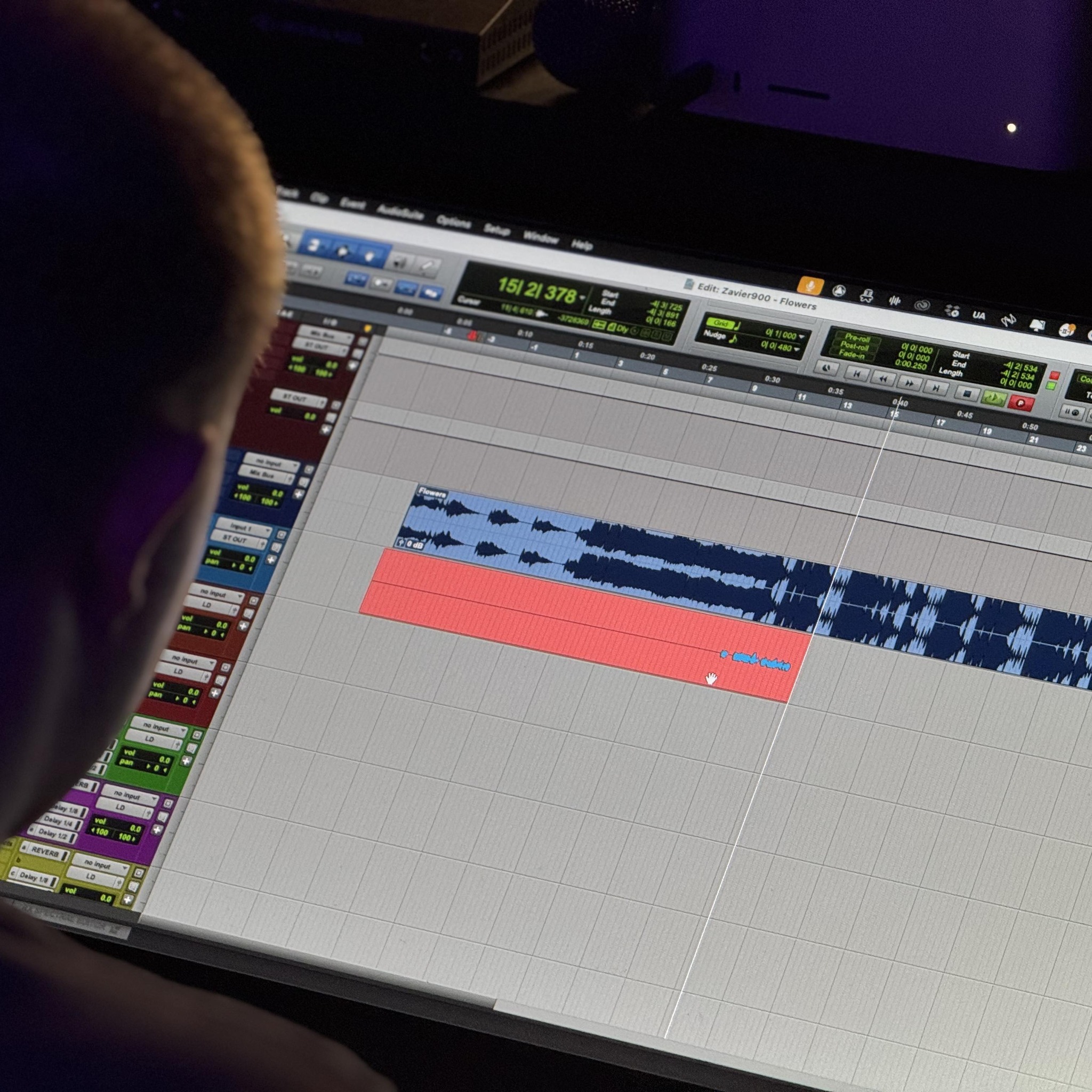The image size is (1092, 1092).
Task: Select the Pencil tool
Action: [427, 266]
